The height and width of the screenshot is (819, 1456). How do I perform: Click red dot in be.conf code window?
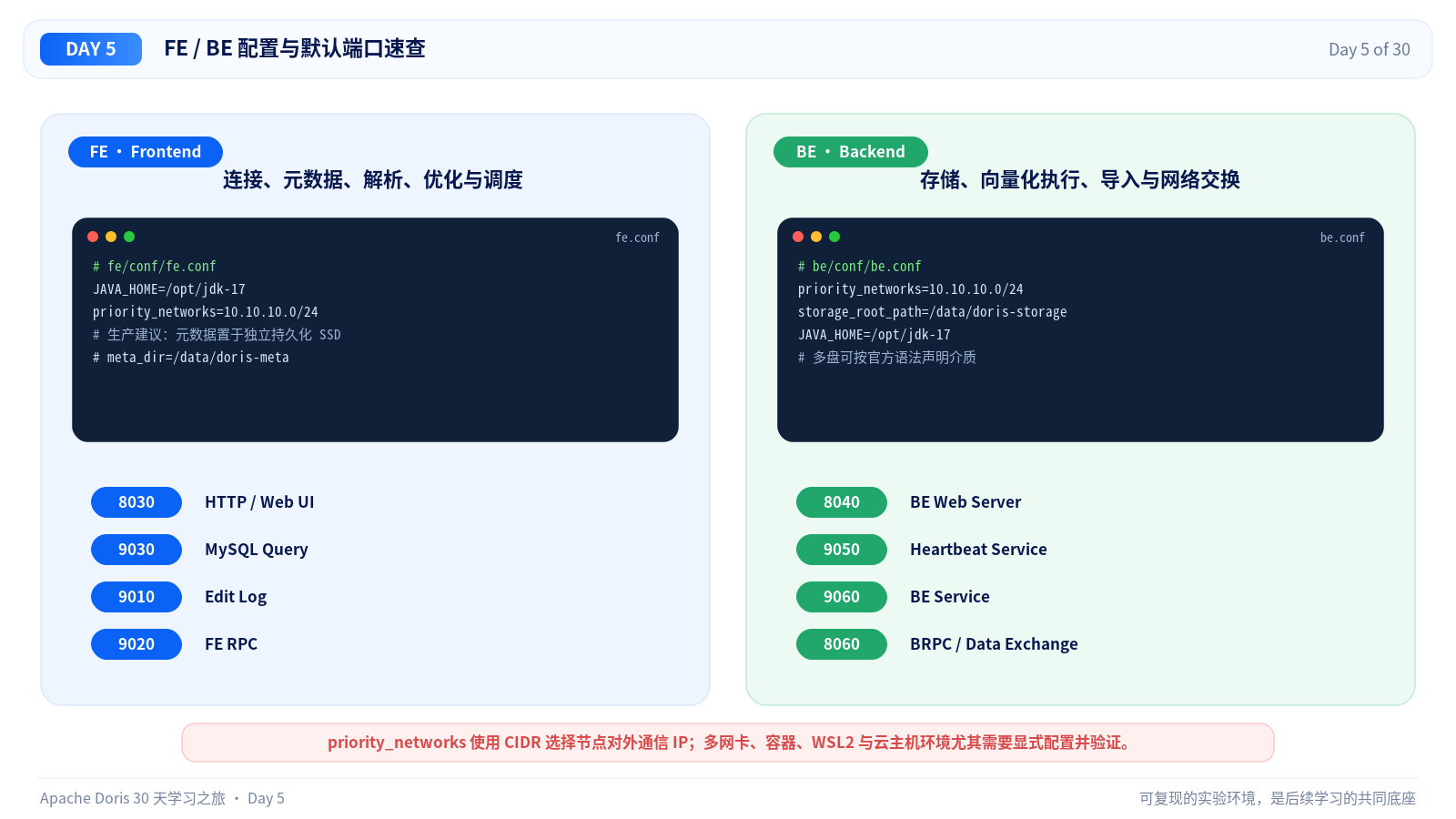(798, 237)
